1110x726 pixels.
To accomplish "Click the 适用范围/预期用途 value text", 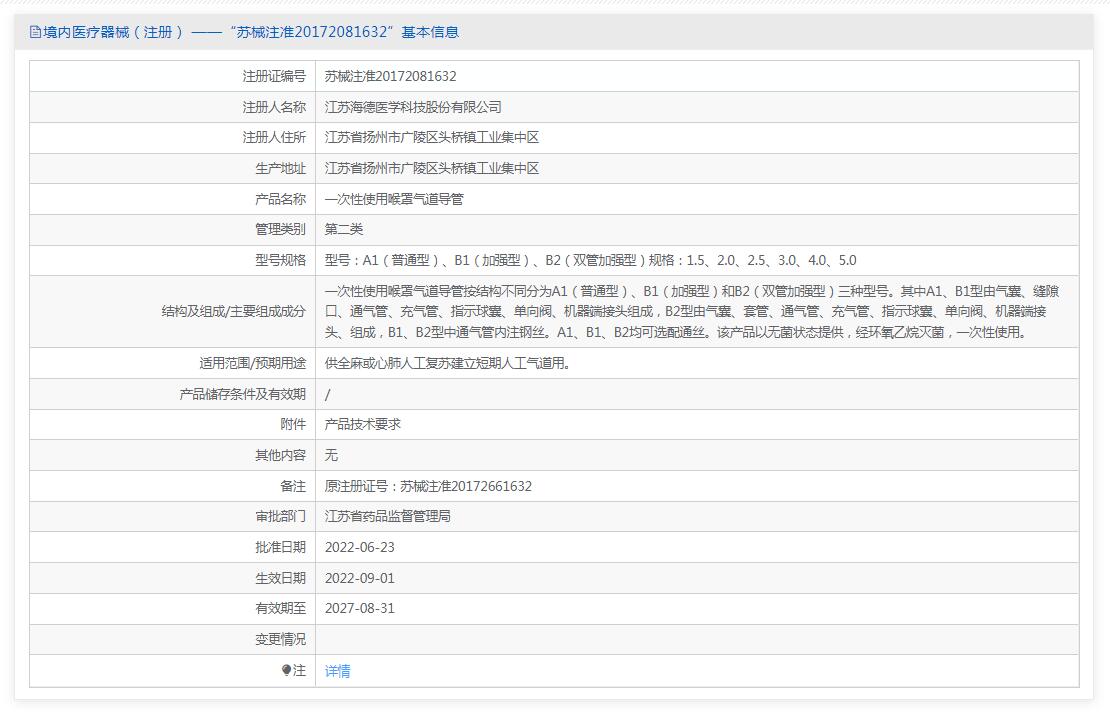I will click(x=448, y=363).
